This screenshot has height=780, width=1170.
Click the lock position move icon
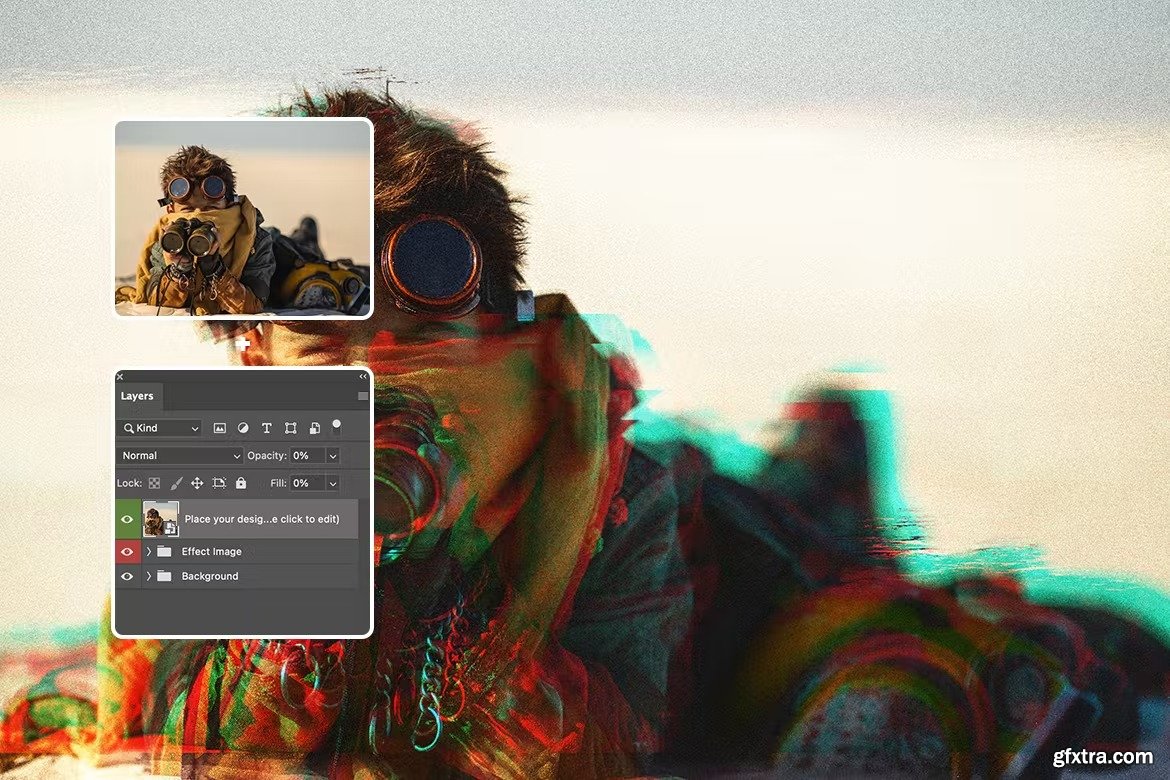(197, 483)
